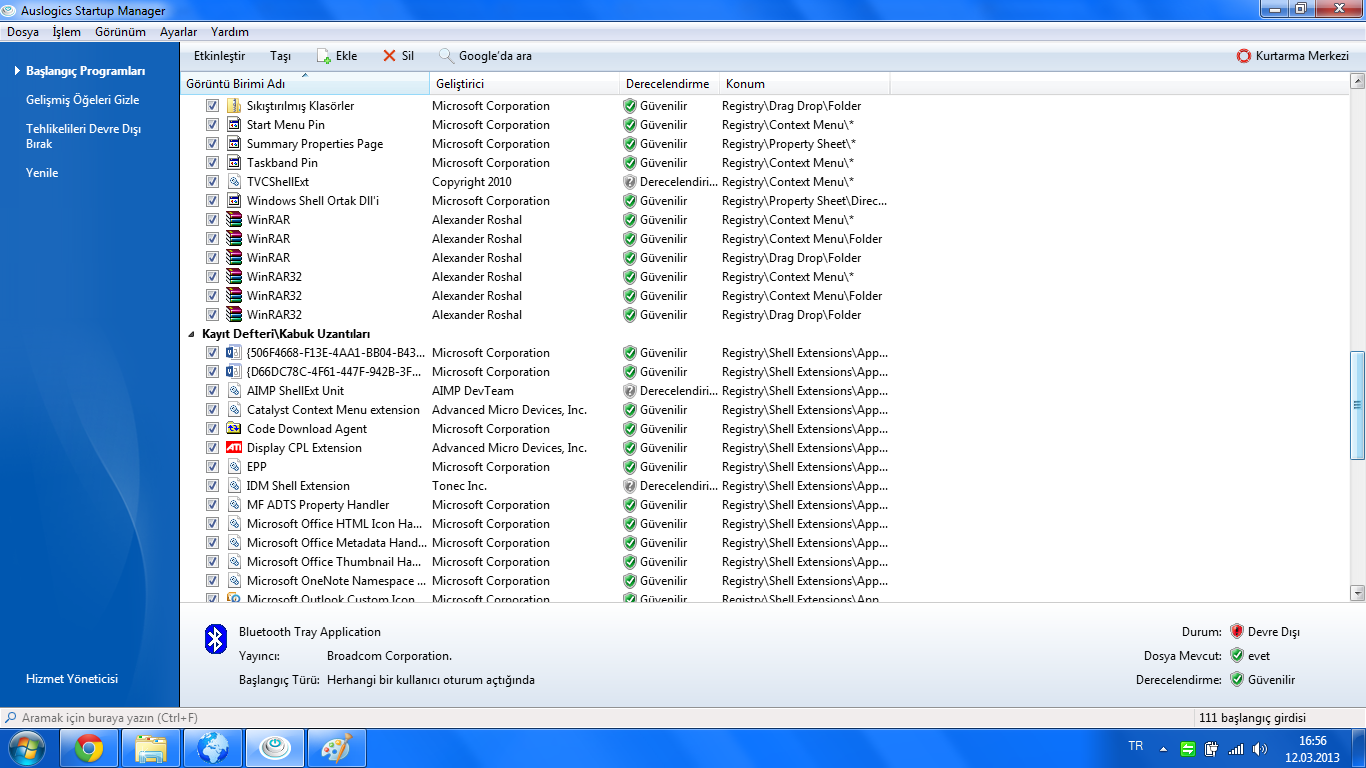The height and width of the screenshot is (768, 1366).
Task: Open Paint from the taskbar
Action: click(x=337, y=748)
